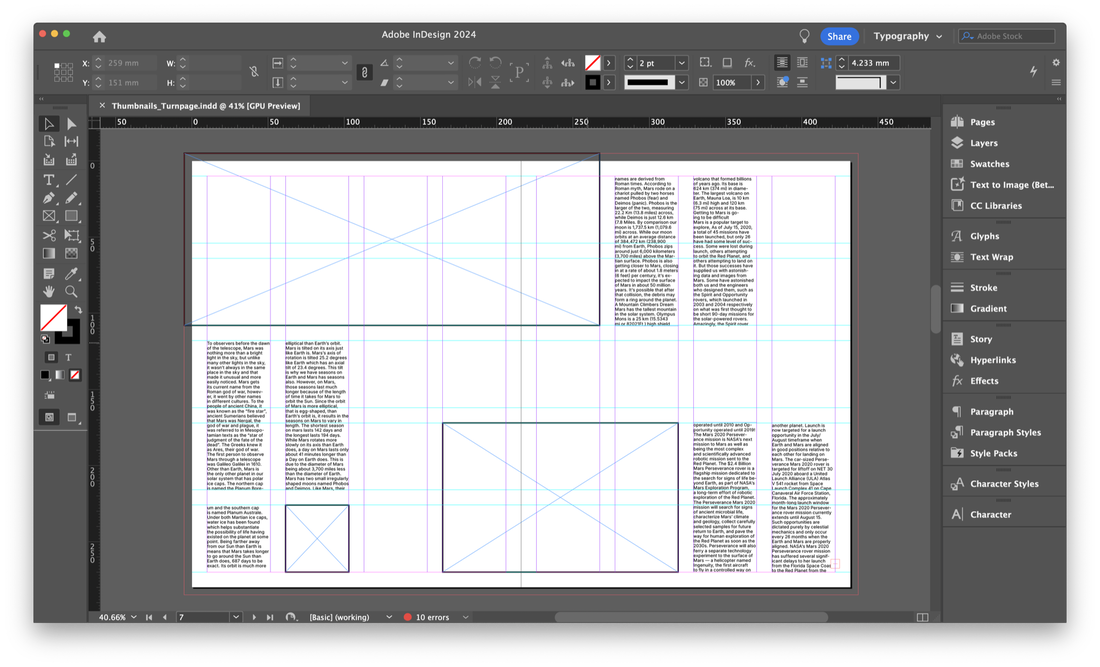
Task: Select the Type tool
Action: [49, 180]
